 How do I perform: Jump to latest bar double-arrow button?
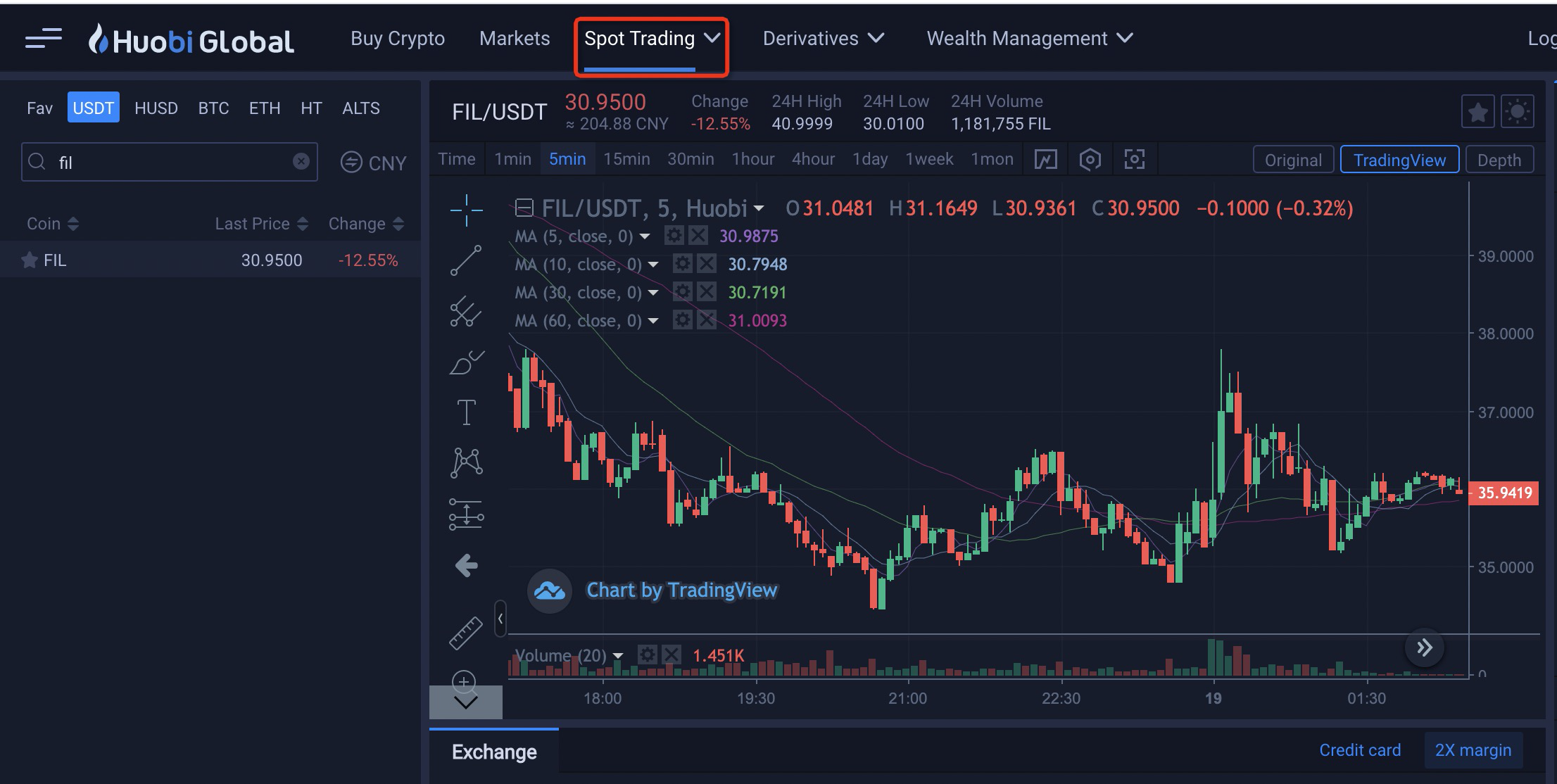tap(1425, 647)
